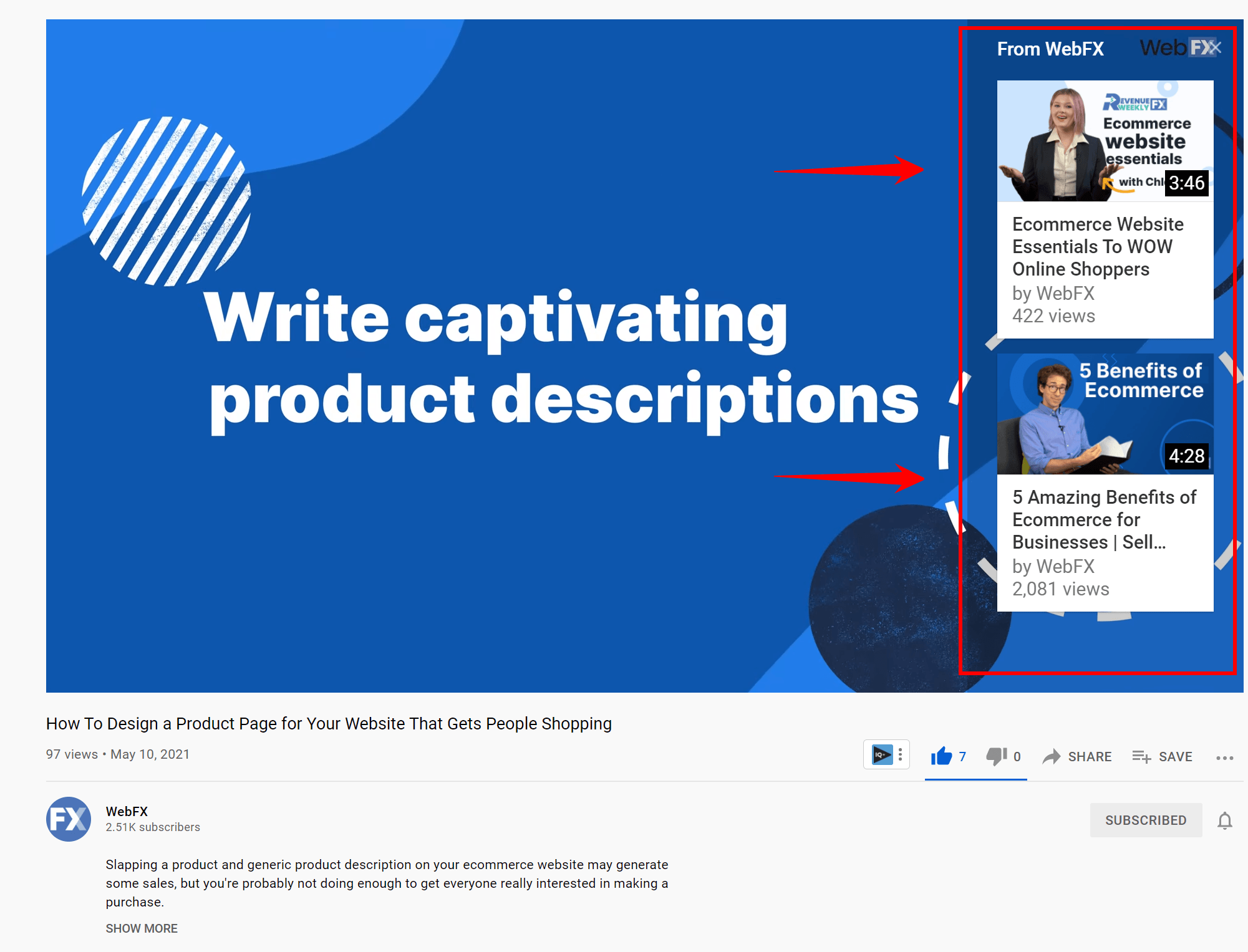Dislike the video with thumbs down
This screenshot has width=1248, height=952.
pyautogui.click(x=997, y=756)
